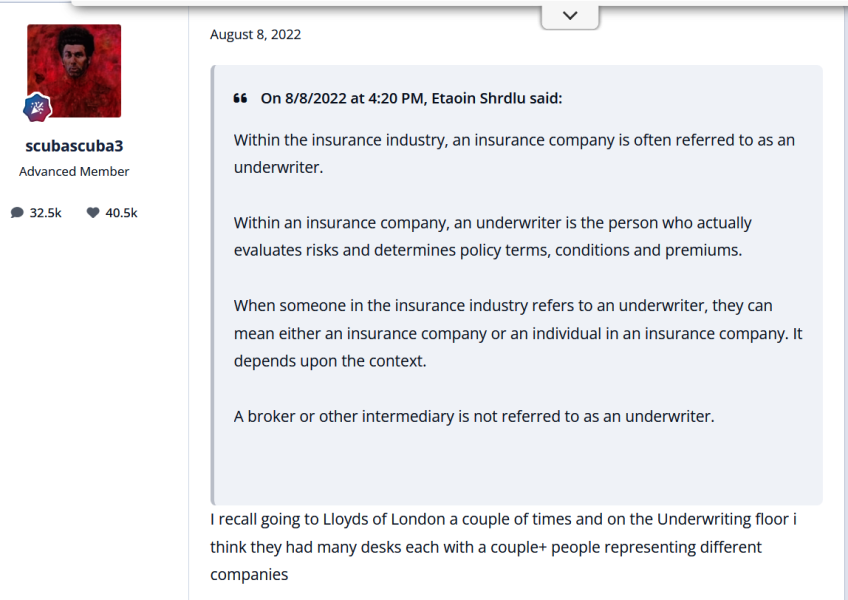Click the quoted line about a broker
This screenshot has height=600, width=848.
474,416
